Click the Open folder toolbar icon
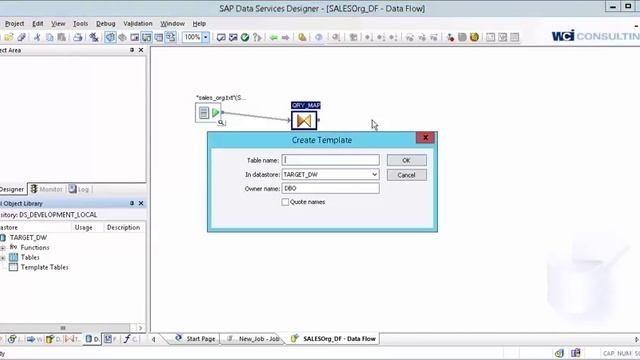This screenshot has height=360, width=640. pyautogui.click(x=9, y=37)
